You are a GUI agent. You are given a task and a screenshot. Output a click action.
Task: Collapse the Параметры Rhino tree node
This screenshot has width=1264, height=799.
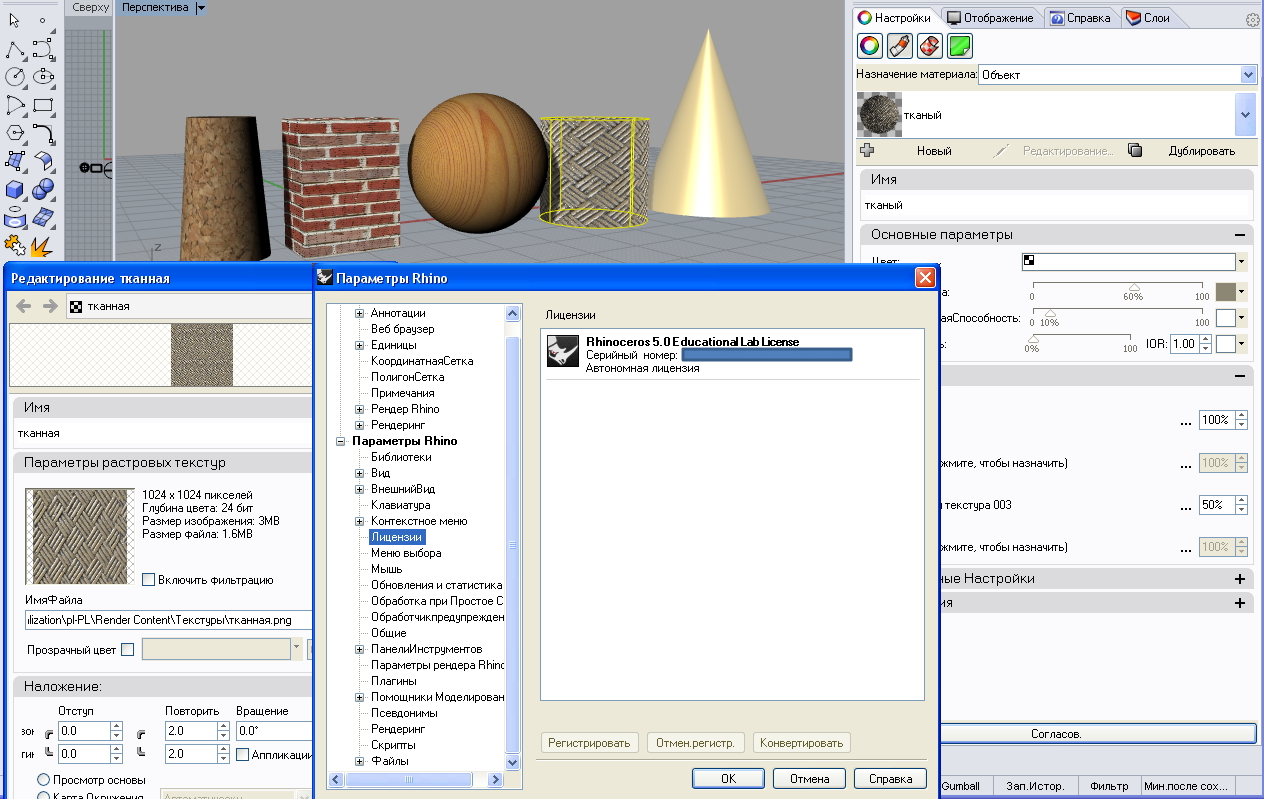coord(341,441)
